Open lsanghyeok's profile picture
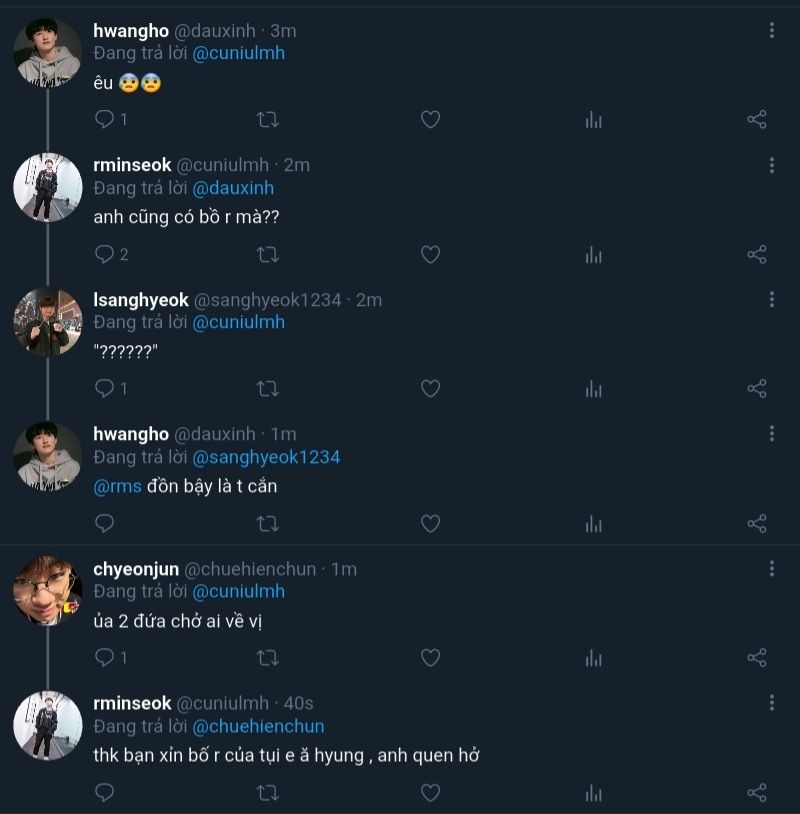800x814 pixels. click(47, 322)
